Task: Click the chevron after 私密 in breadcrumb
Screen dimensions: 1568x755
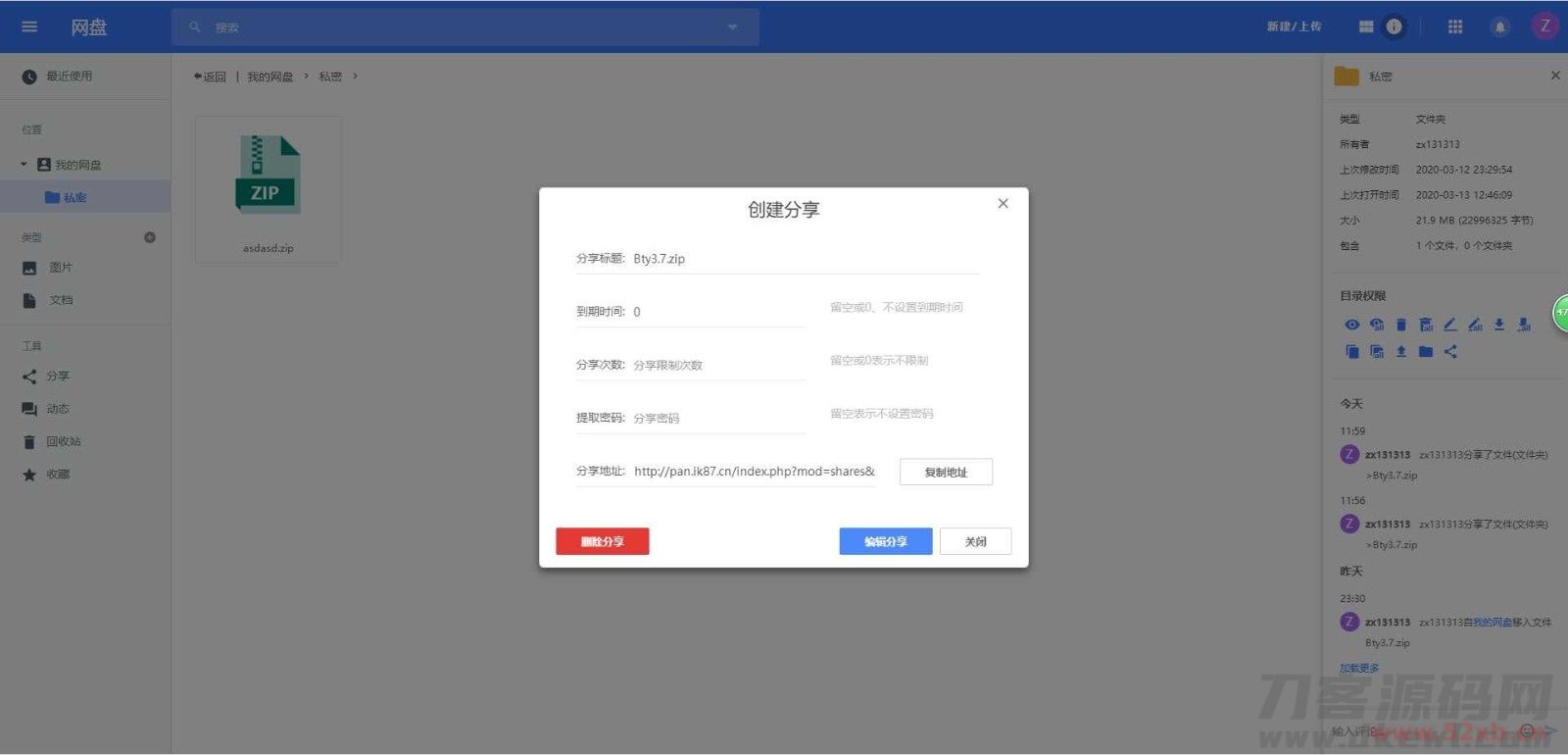Action: tap(355, 76)
